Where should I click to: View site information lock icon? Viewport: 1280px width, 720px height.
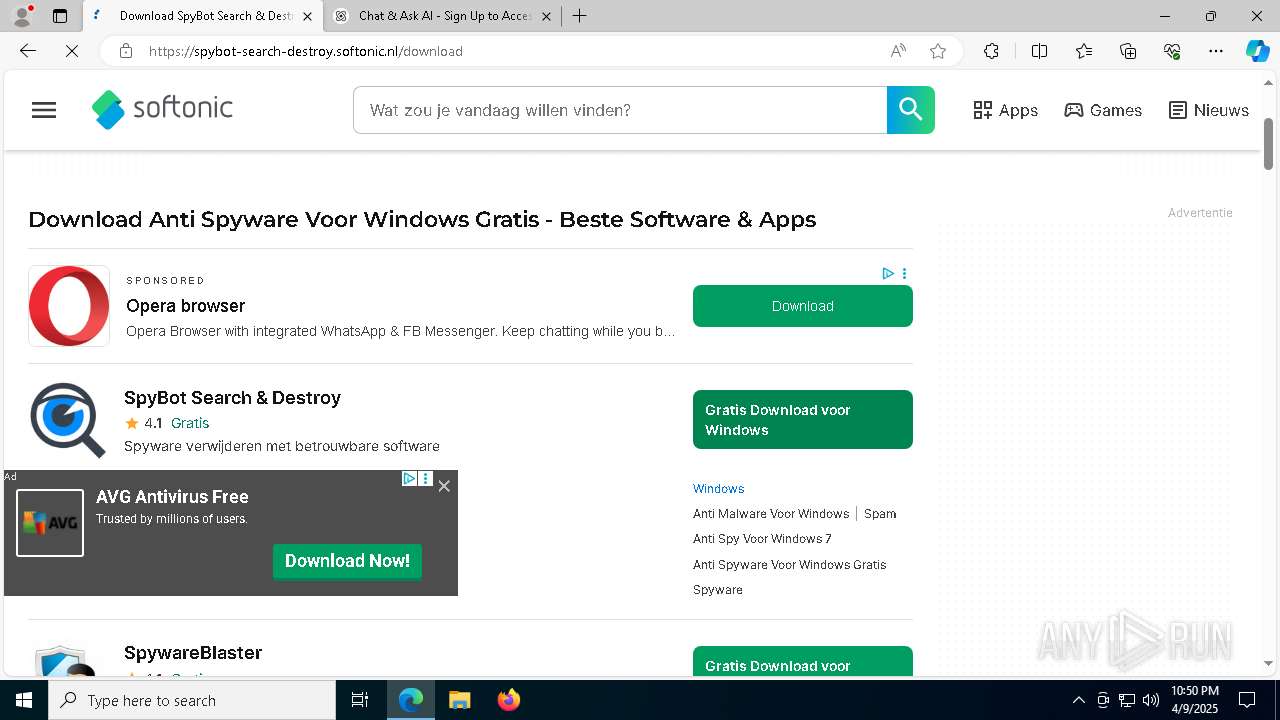tap(126, 51)
